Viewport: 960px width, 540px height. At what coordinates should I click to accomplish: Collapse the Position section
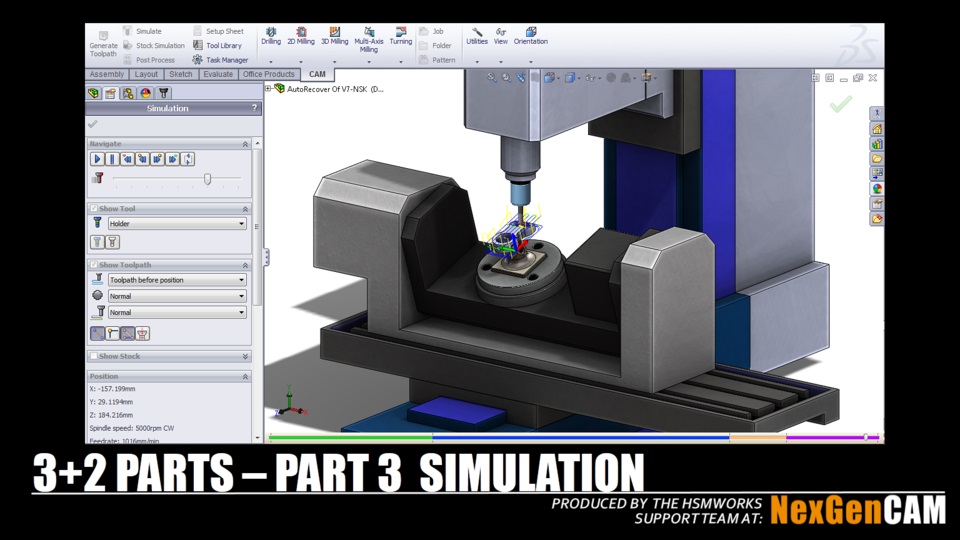coord(246,377)
